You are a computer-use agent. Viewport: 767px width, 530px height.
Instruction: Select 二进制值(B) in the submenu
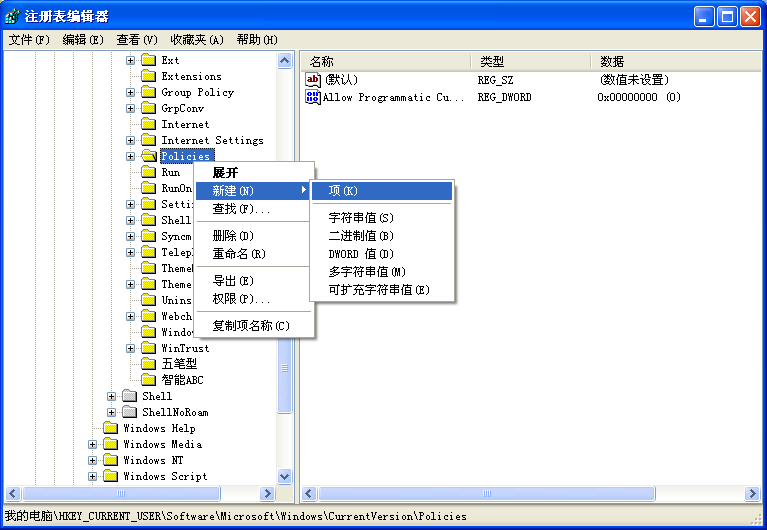[x=382, y=236]
